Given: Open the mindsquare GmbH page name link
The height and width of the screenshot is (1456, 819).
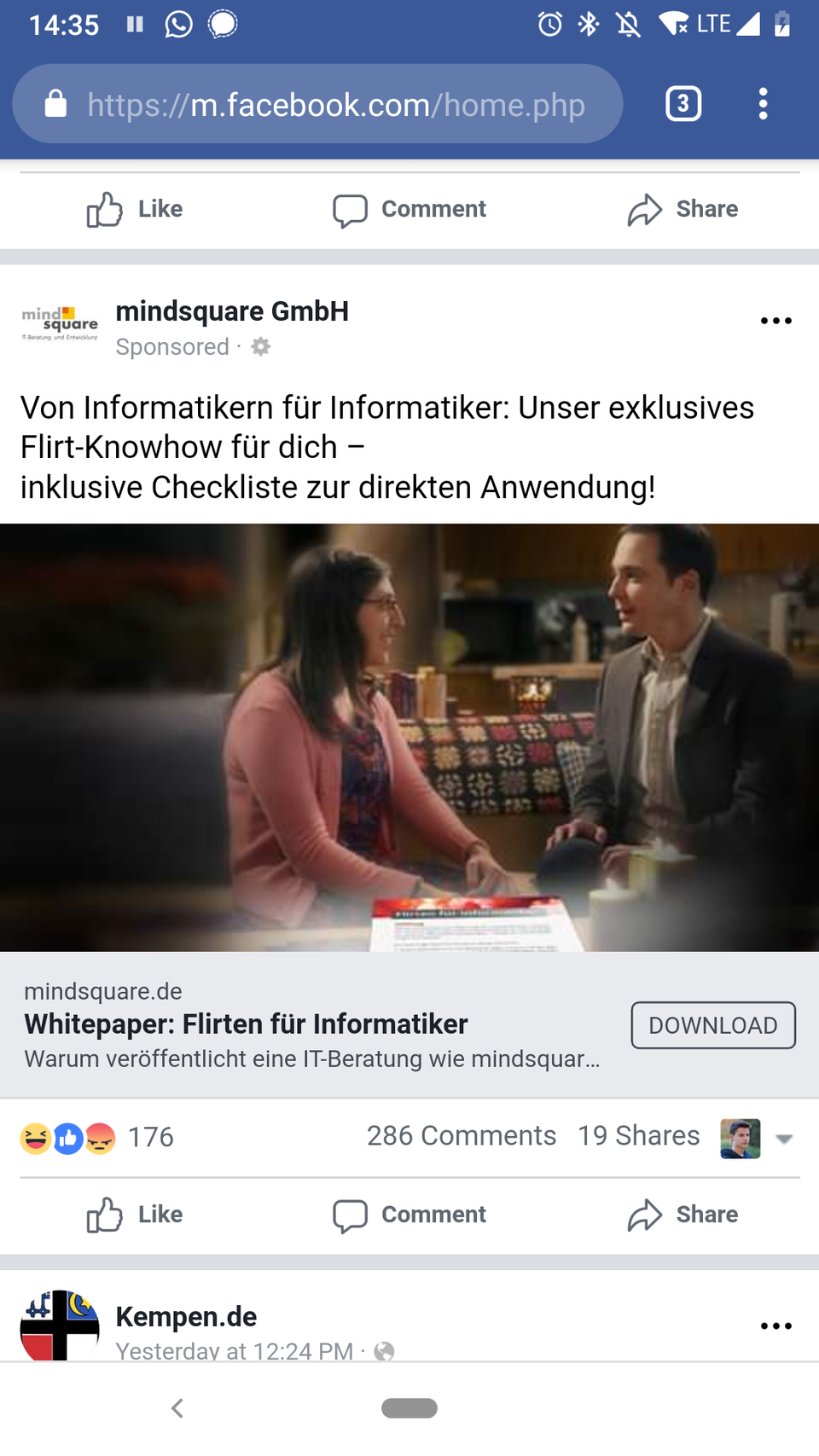Looking at the screenshot, I should point(232,311).
